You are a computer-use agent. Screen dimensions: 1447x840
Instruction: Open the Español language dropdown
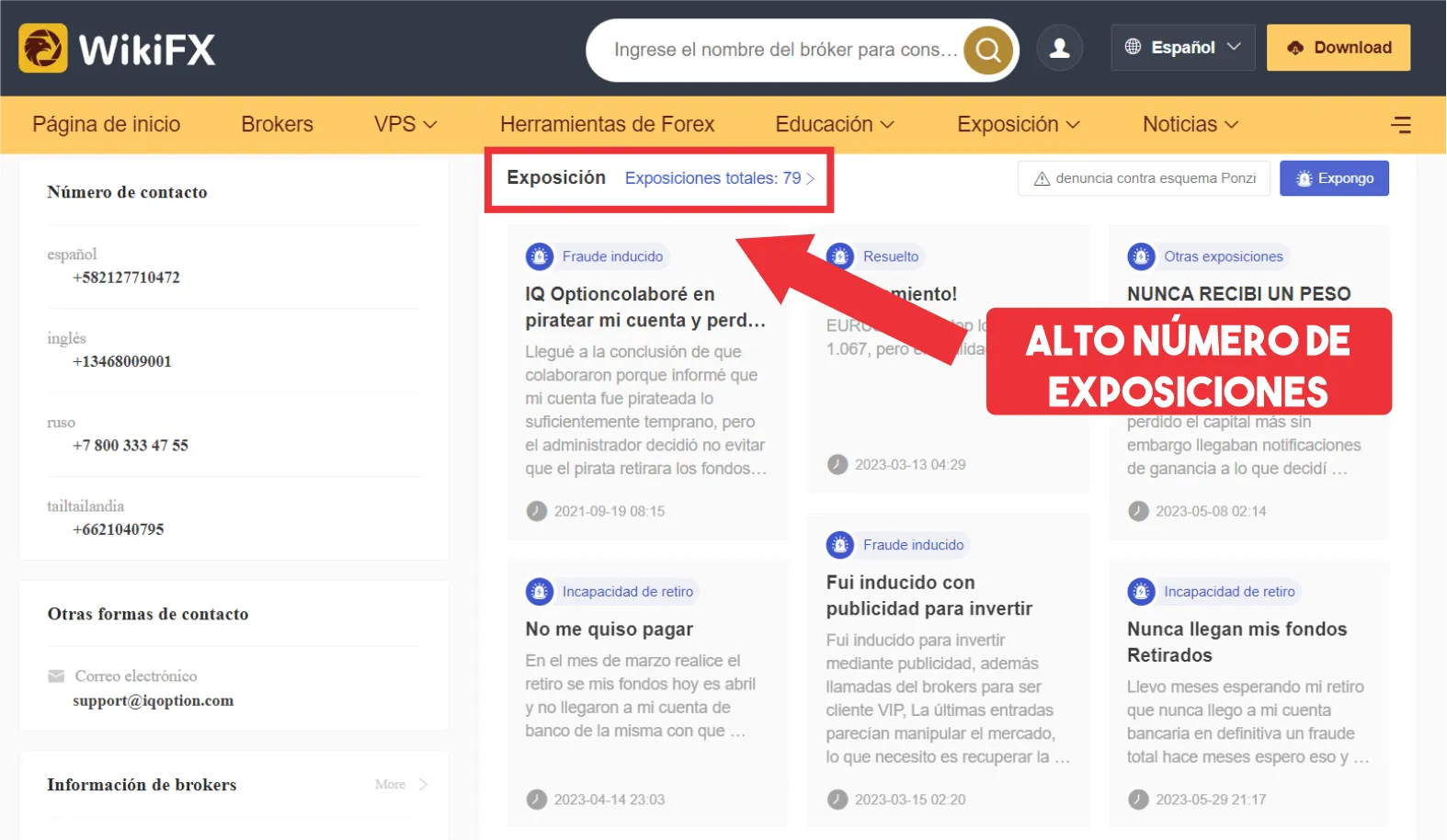1182,47
